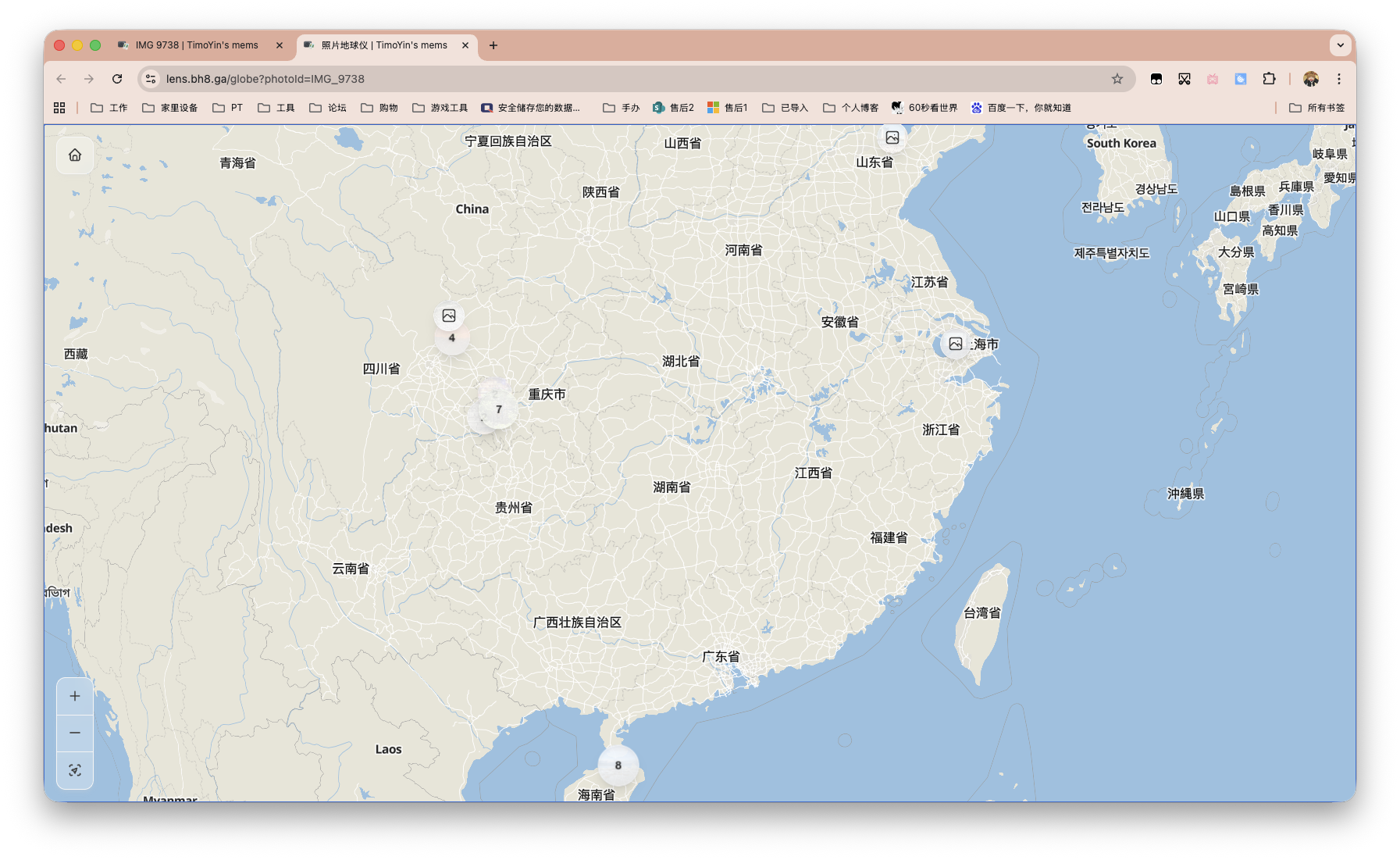Image resolution: width=1400 pixels, height=860 pixels.
Task: Open the tab search chevron at top right
Action: tap(1341, 45)
